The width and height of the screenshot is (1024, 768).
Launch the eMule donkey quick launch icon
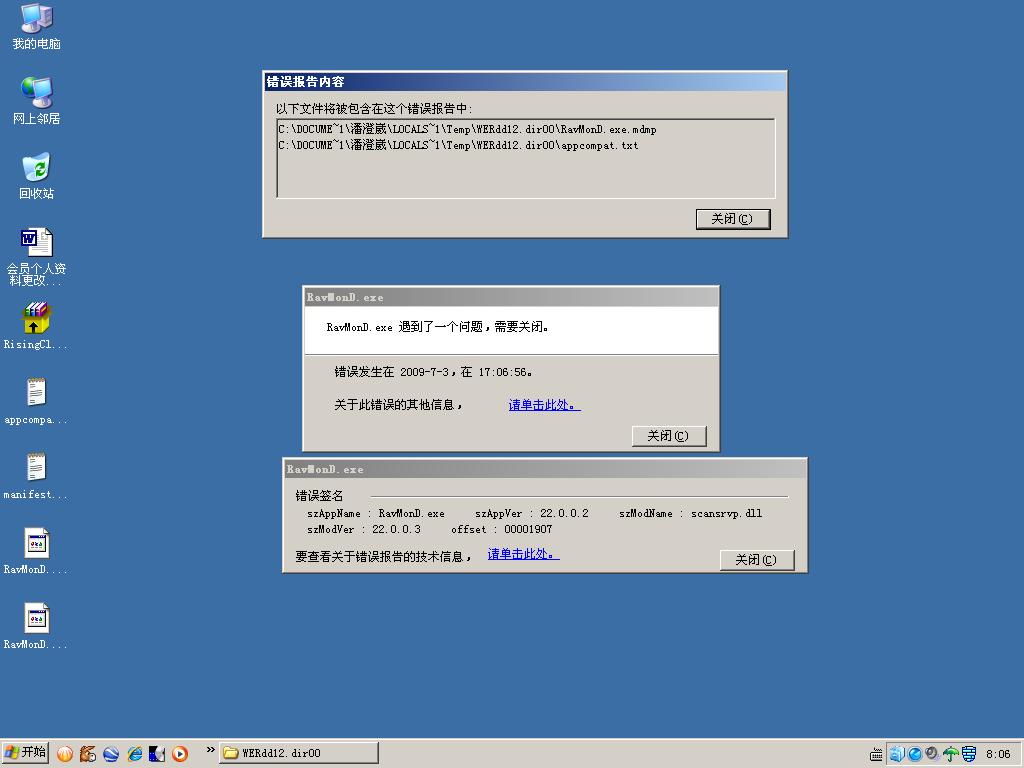coord(88,754)
